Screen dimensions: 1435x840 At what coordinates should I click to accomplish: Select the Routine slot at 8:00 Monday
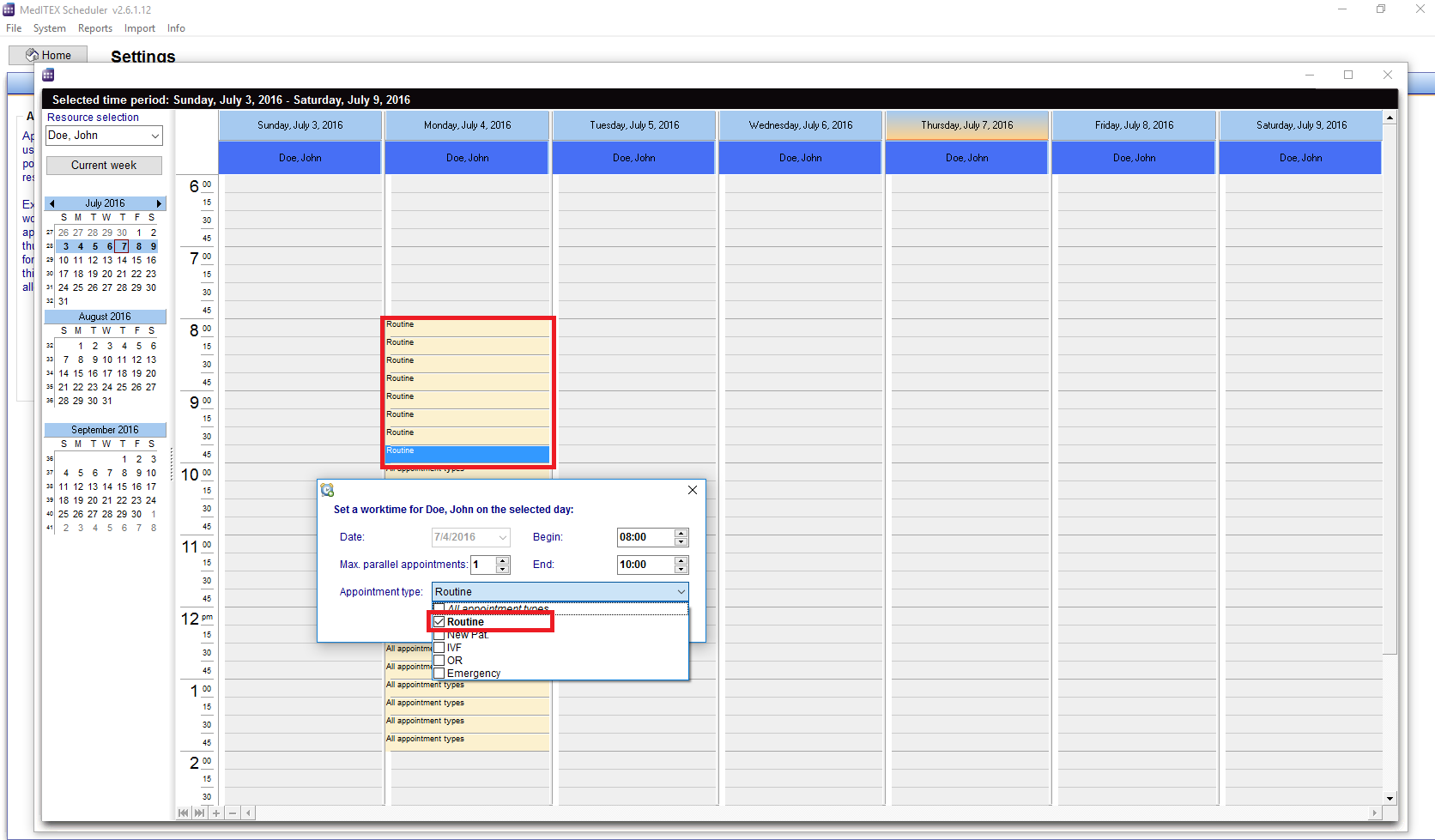pyautogui.click(x=467, y=328)
